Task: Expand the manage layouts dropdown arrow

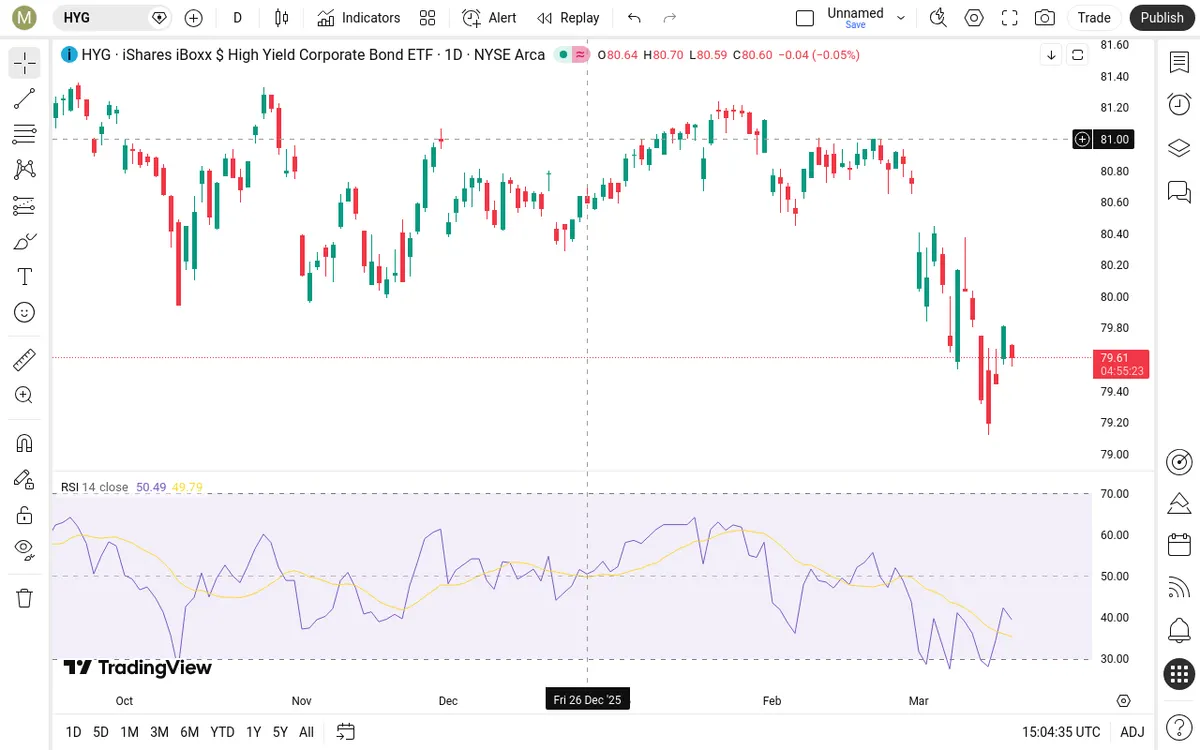Action: tap(901, 18)
